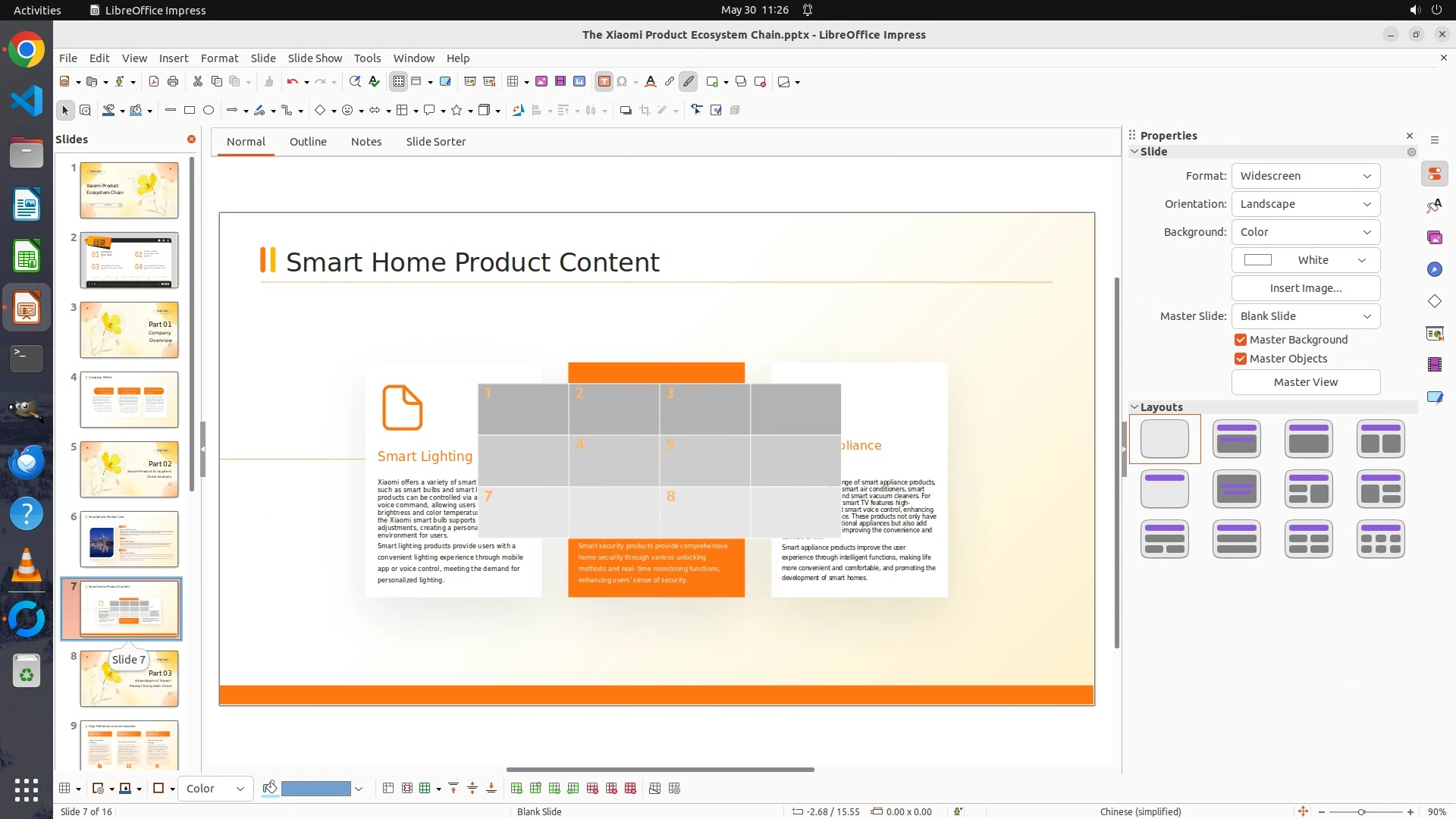This screenshot has width=1456, height=819.
Task: Select the Rectangle shape tool
Action: (190, 111)
